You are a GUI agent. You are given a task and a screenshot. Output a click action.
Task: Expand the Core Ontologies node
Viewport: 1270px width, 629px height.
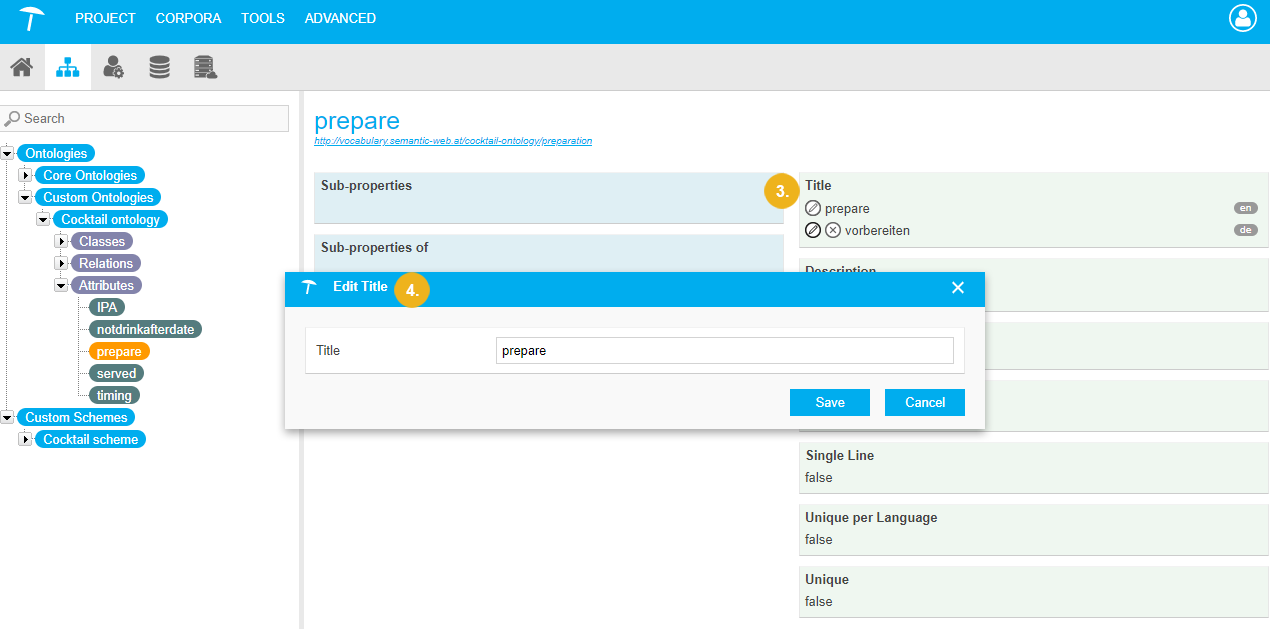pyautogui.click(x=27, y=176)
